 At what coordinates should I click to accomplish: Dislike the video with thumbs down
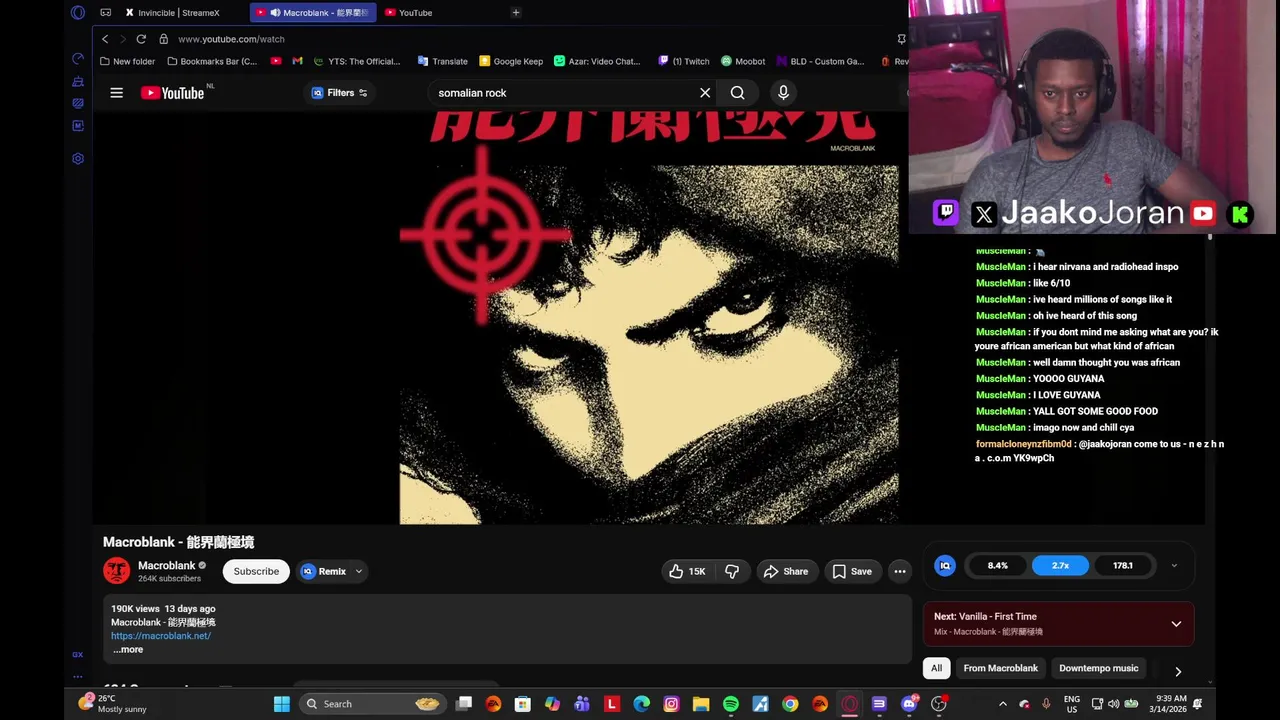tap(732, 571)
